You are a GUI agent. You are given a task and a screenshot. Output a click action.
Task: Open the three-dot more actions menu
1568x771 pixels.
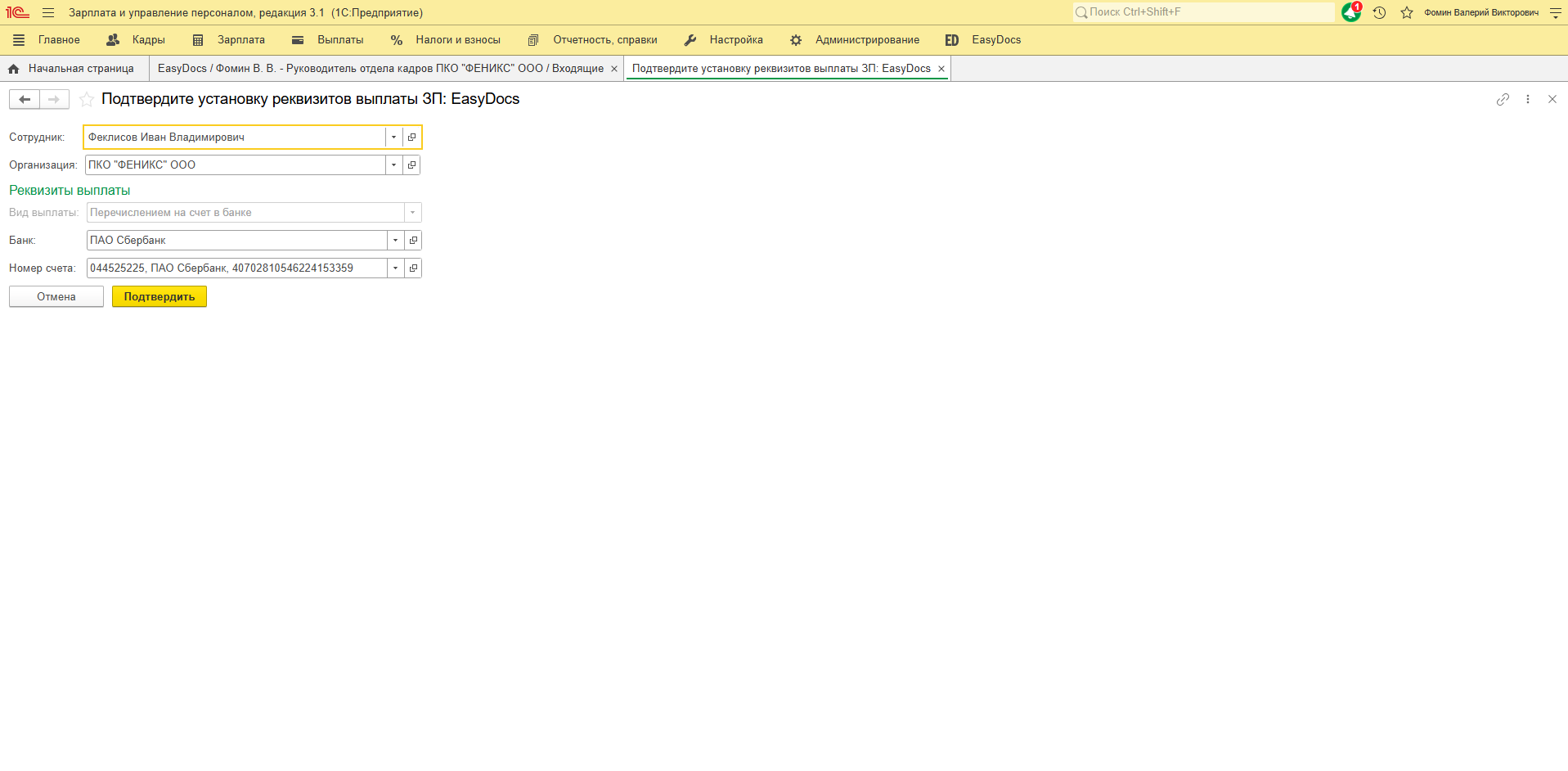1528,99
